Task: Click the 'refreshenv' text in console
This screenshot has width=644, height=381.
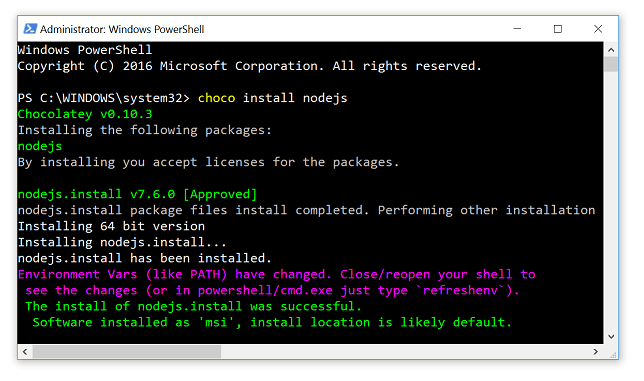Action: [460, 290]
